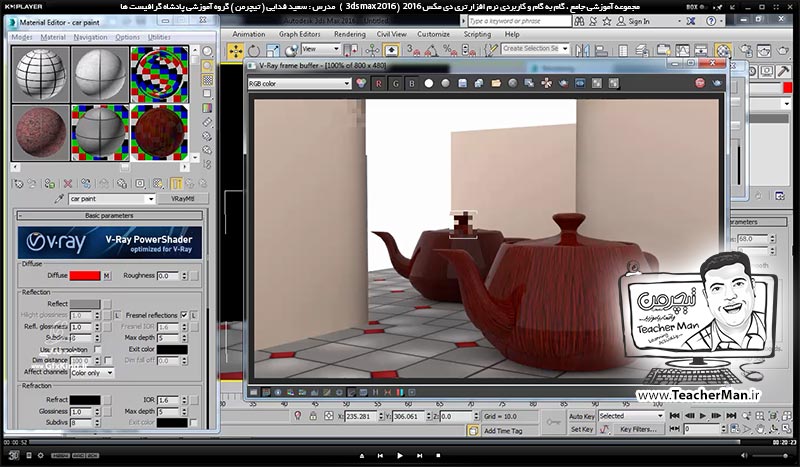The height and width of the screenshot is (467, 800).
Task: Pick material from object eyedropper icon
Action: coord(59,199)
